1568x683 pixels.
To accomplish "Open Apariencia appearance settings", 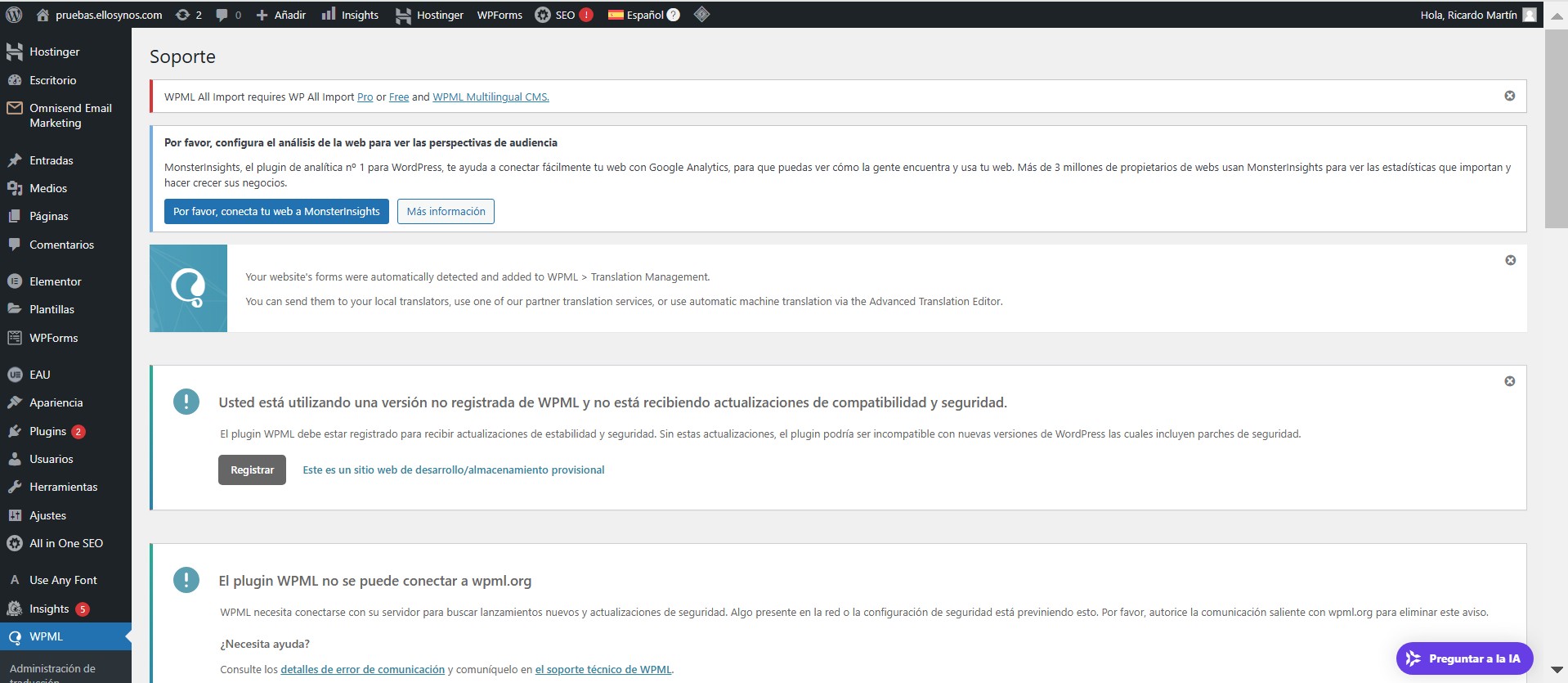I will click(x=65, y=402).
